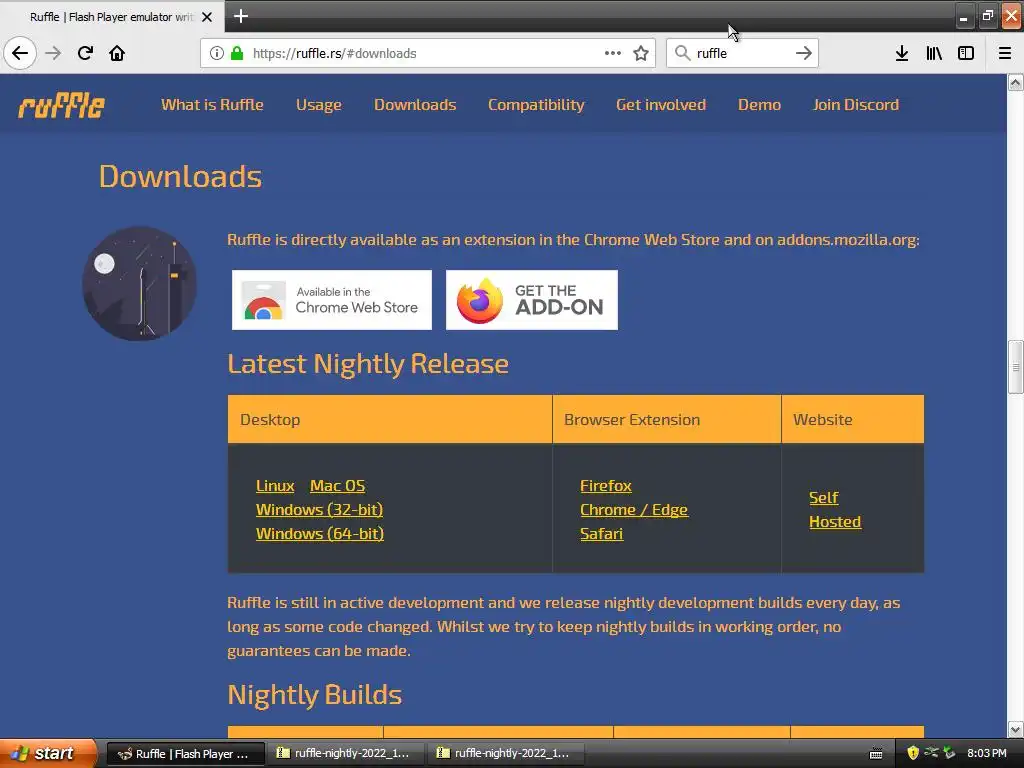Toggle the sidebar view icon

(966, 53)
